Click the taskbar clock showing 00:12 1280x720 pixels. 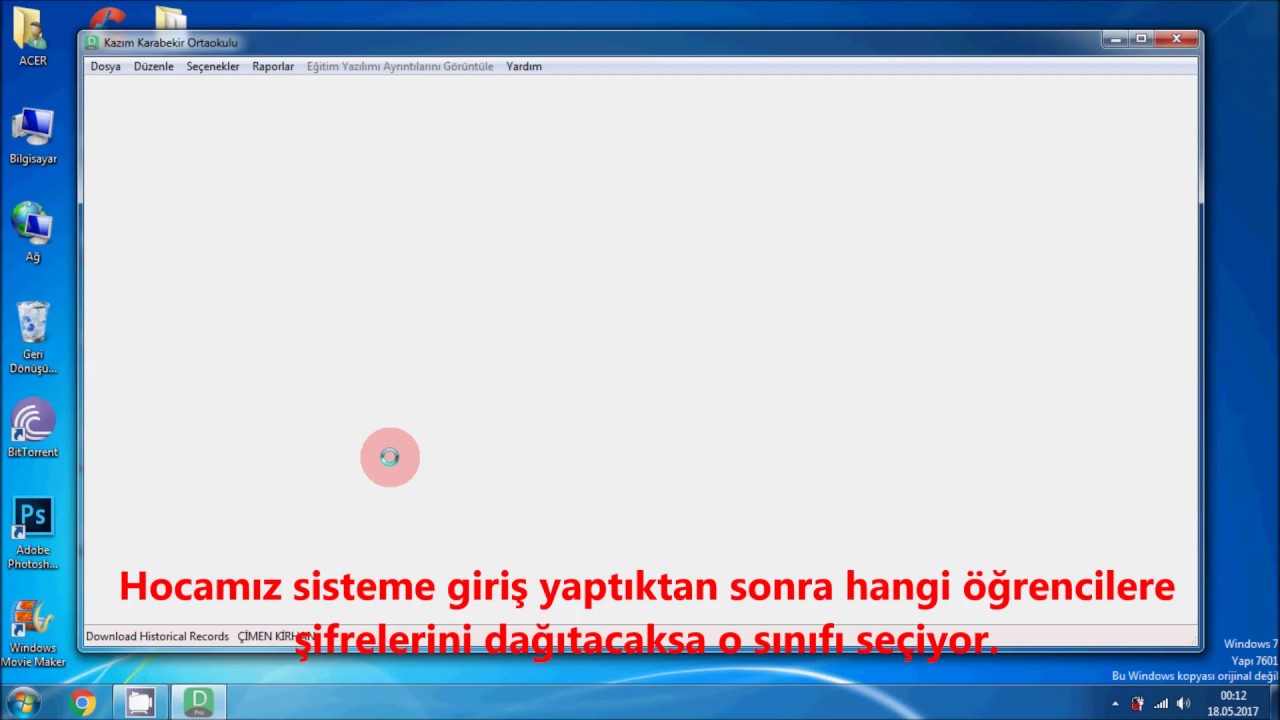click(x=1232, y=704)
